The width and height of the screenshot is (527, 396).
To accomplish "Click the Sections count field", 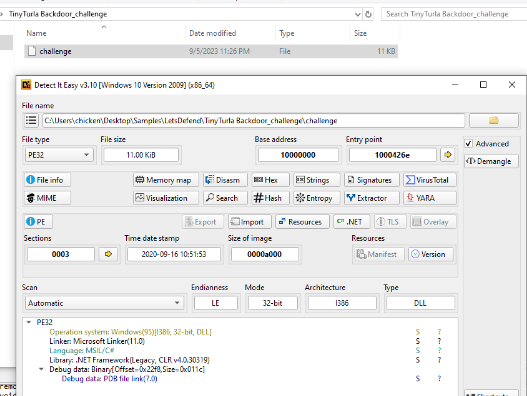I will [60, 254].
